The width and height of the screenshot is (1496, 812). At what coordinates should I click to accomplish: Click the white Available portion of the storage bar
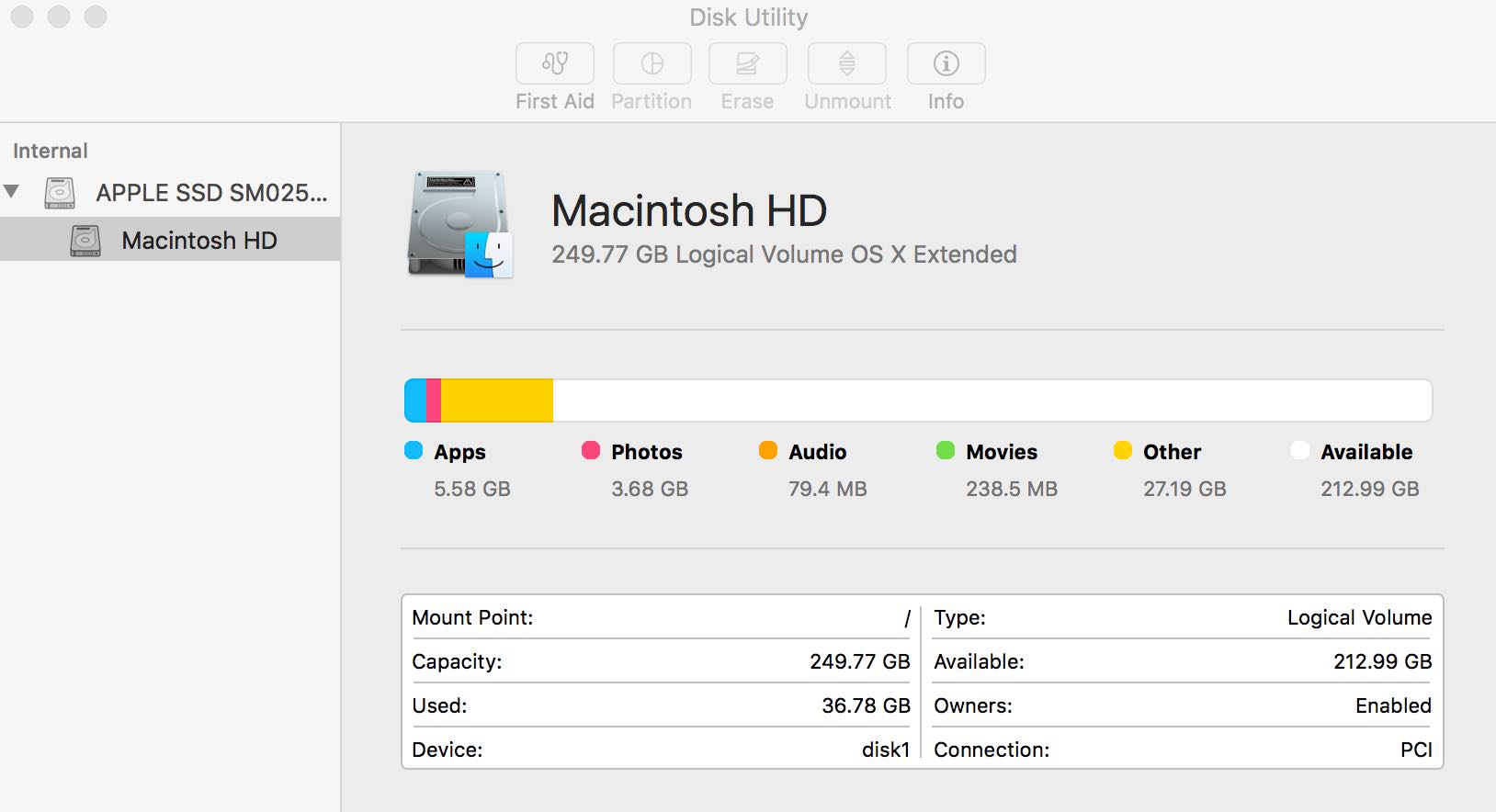pyautogui.click(x=992, y=400)
